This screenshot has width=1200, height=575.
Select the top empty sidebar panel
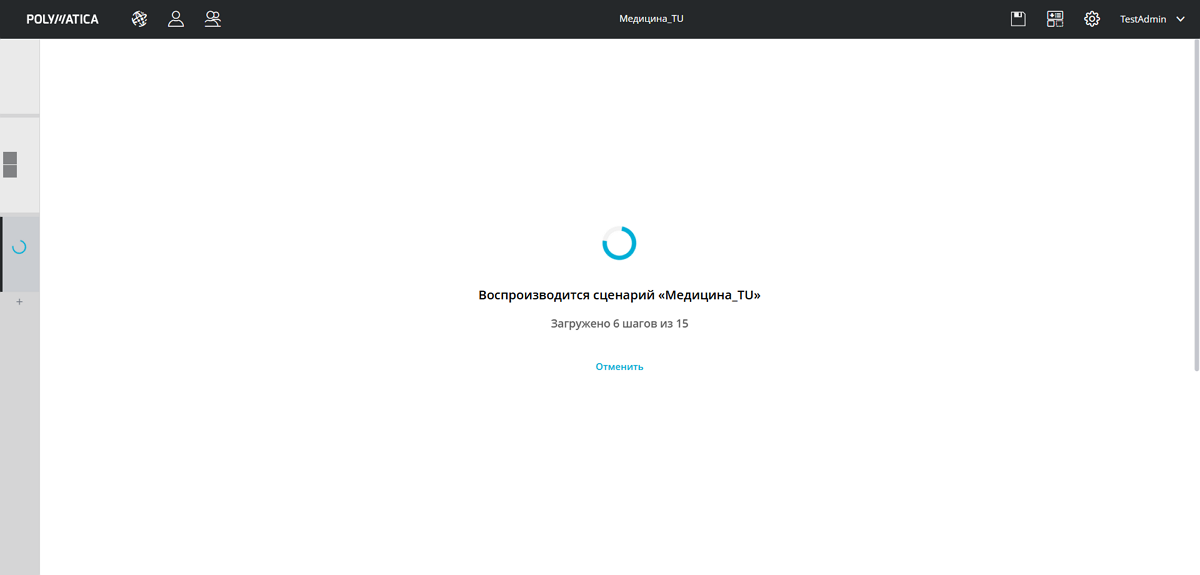coord(19,76)
